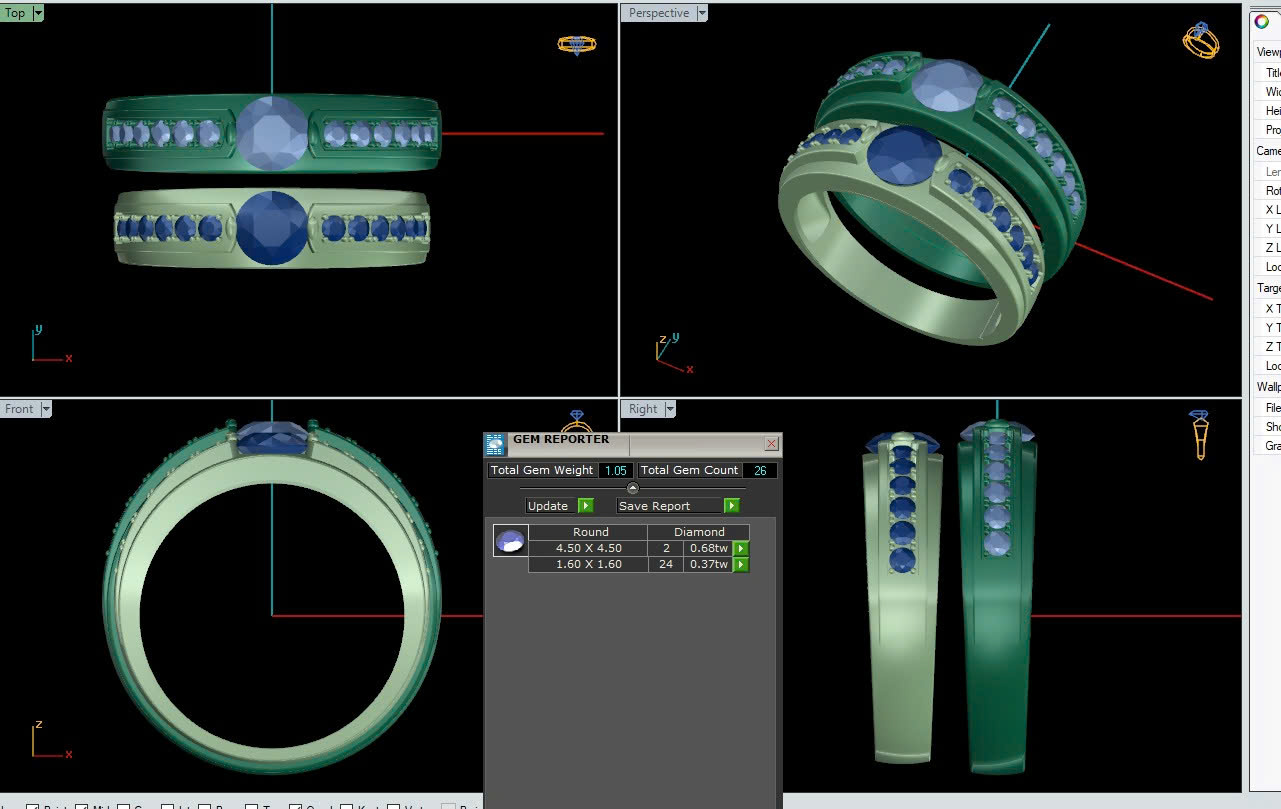Click the ring view icon in Right viewport
The height and width of the screenshot is (809, 1281).
pos(1199,434)
